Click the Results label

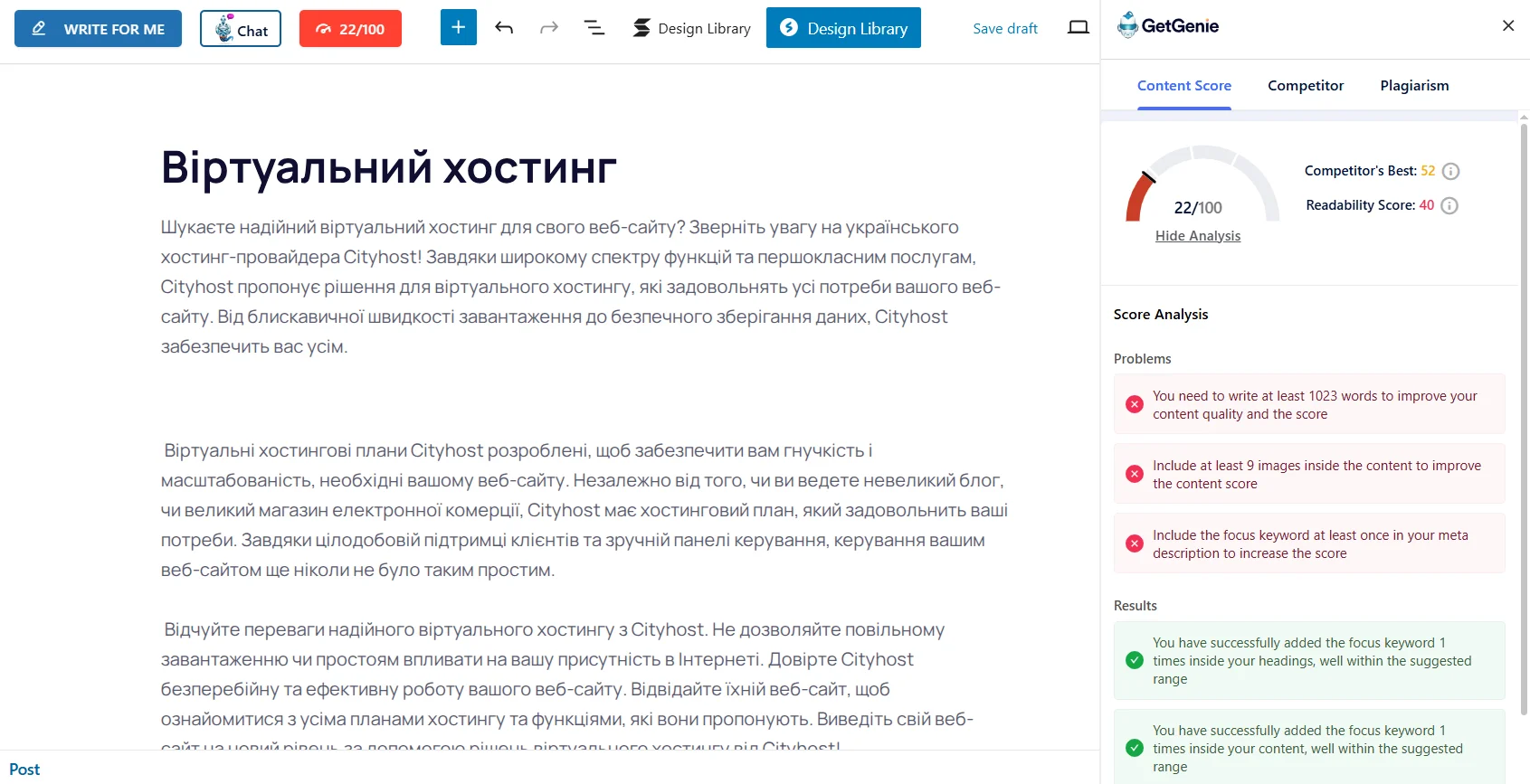pos(1136,606)
